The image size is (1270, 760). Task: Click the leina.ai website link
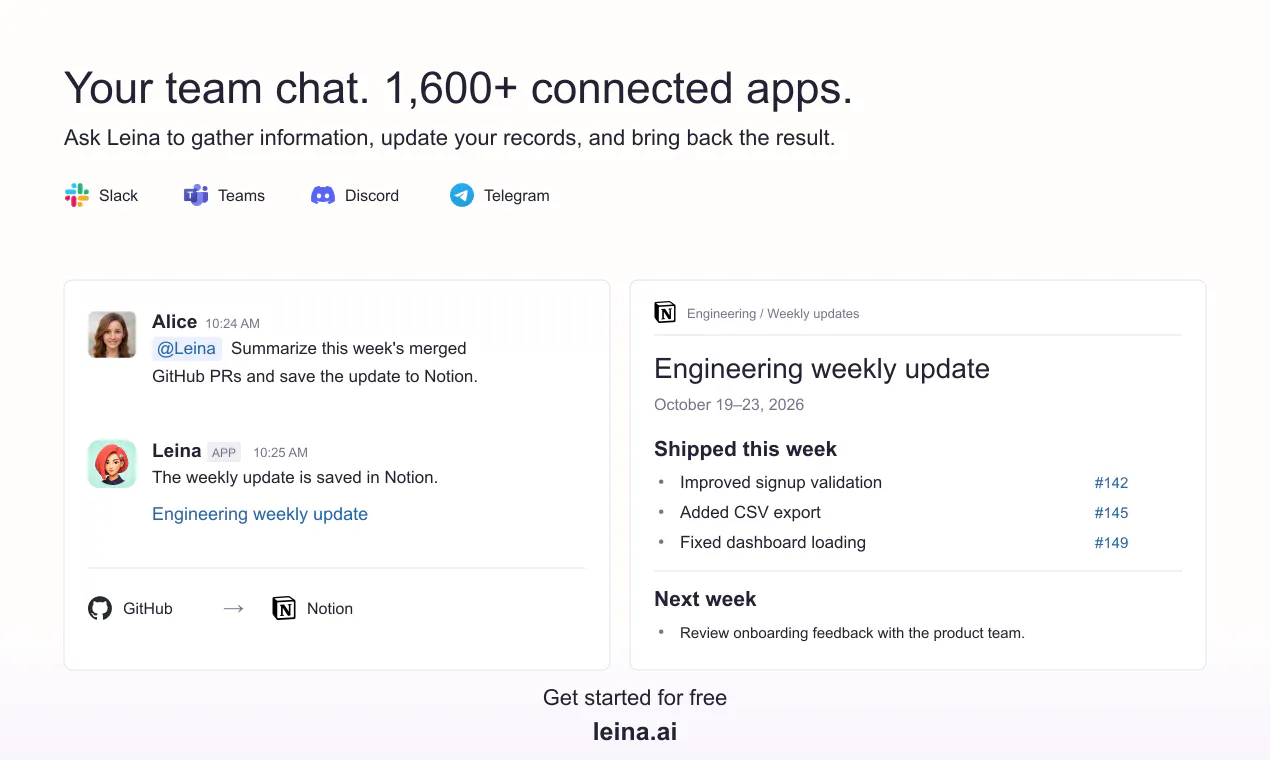(x=635, y=732)
